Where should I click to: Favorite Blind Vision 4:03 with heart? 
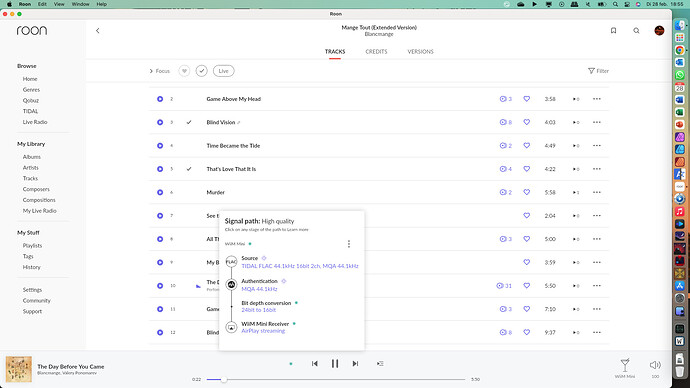[x=527, y=122]
